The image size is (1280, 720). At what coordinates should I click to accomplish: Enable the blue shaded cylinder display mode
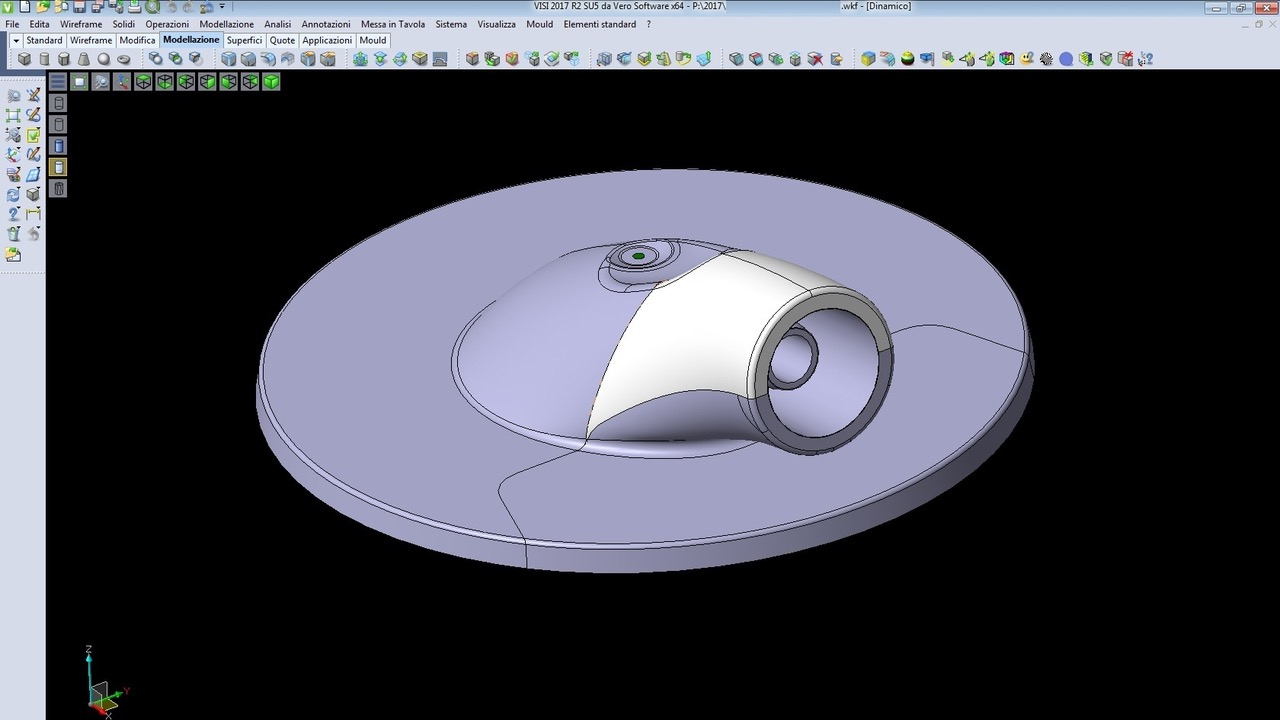59,146
